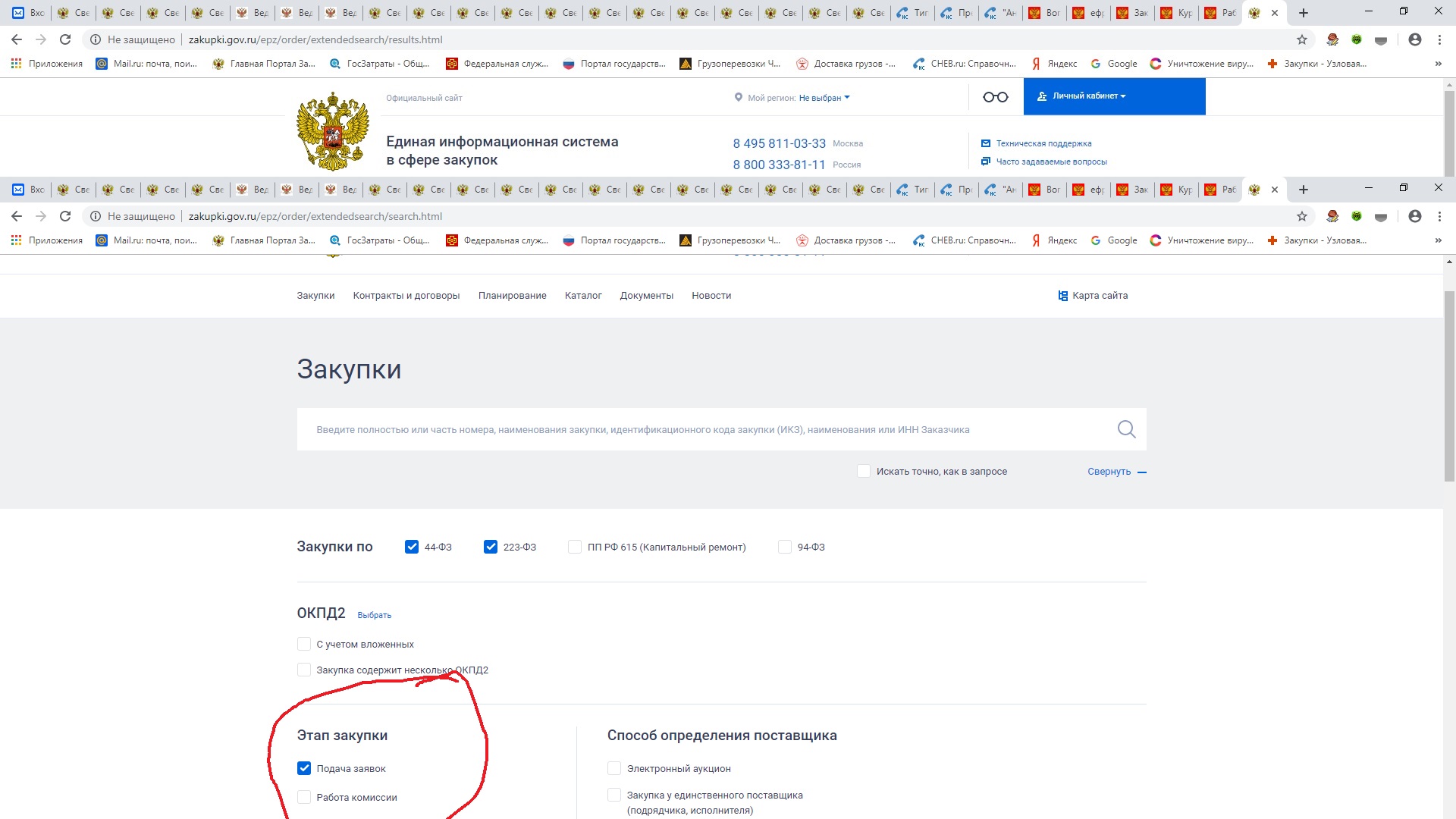Open the Контракты и договоры menu
This screenshot has height=819, width=1456.
tap(406, 296)
